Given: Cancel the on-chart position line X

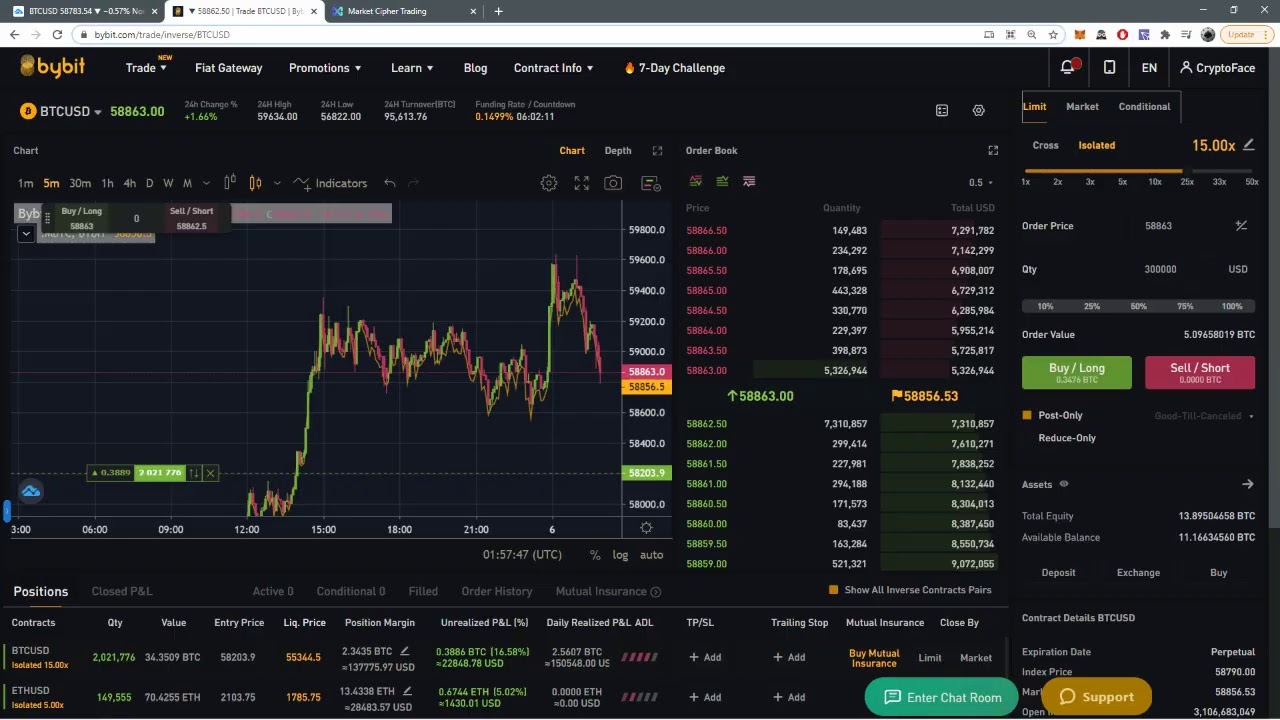Looking at the screenshot, I should [210, 473].
